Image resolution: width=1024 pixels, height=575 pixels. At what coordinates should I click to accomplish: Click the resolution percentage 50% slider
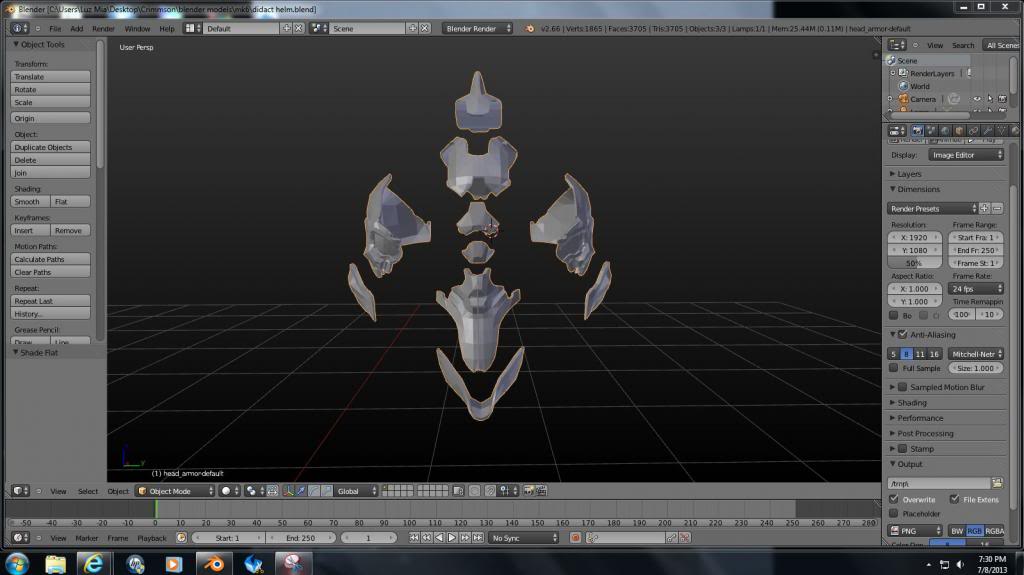914,263
